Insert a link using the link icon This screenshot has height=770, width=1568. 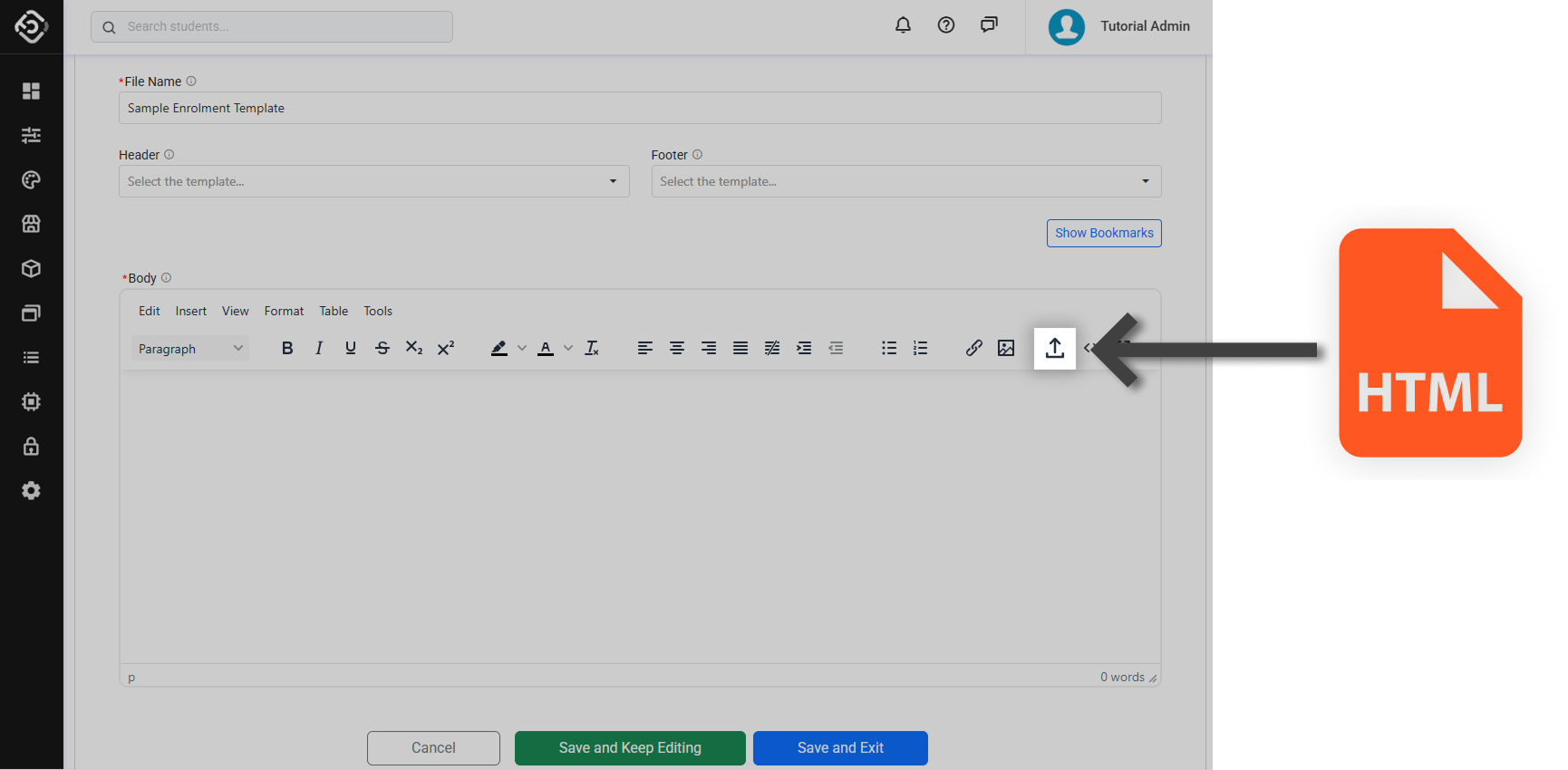point(973,348)
